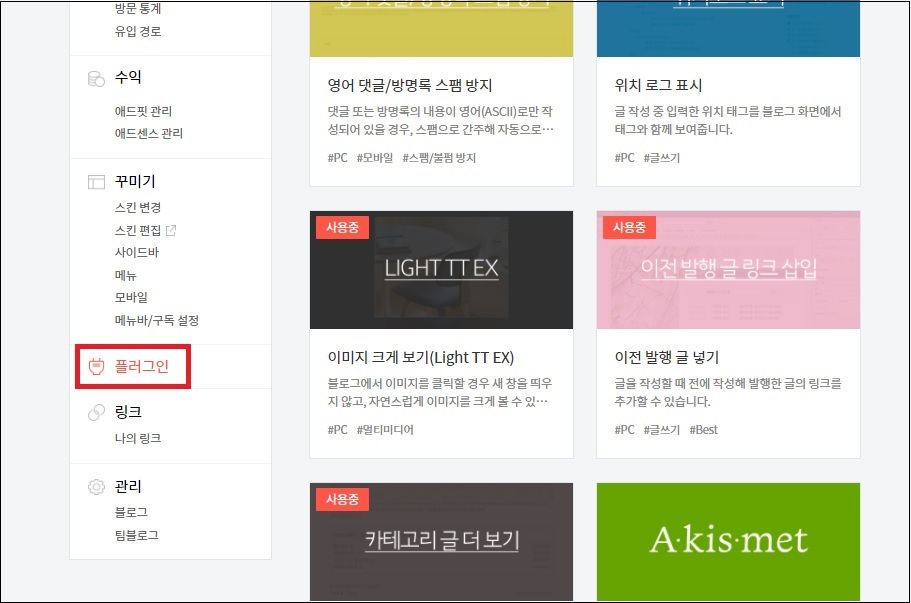Click 이미지 크게 보기(Light TT EX) title
Screen dimensions: 911x603
[421, 358]
